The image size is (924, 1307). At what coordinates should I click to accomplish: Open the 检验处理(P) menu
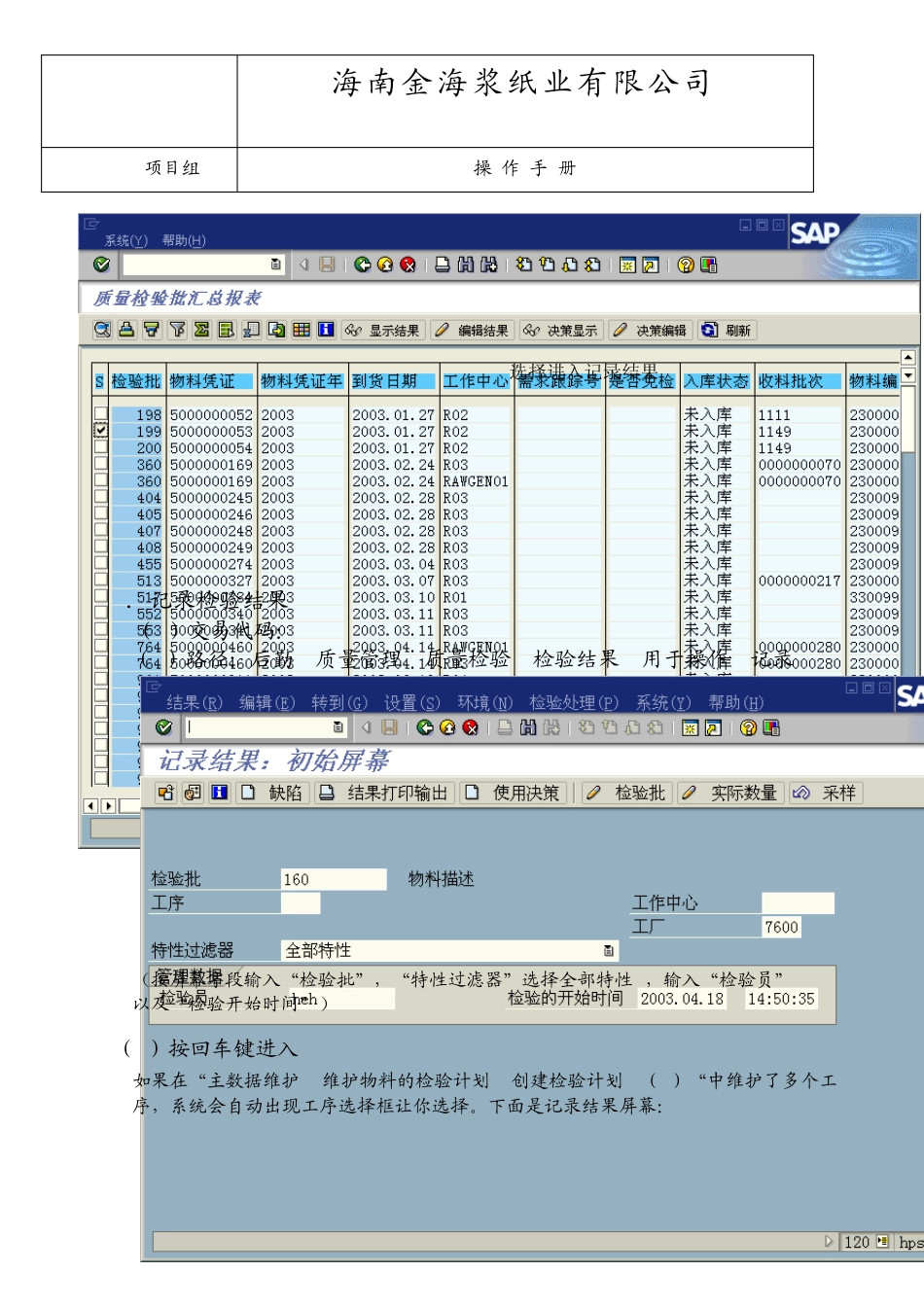click(574, 702)
